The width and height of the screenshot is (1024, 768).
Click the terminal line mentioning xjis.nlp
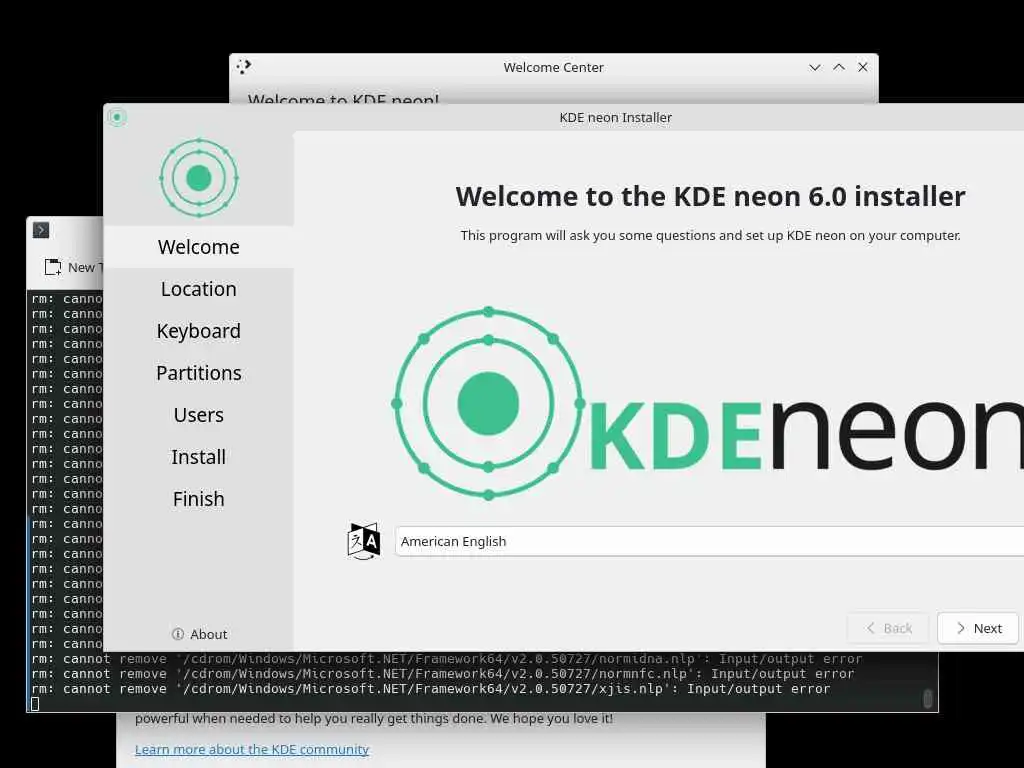[x=430, y=688]
